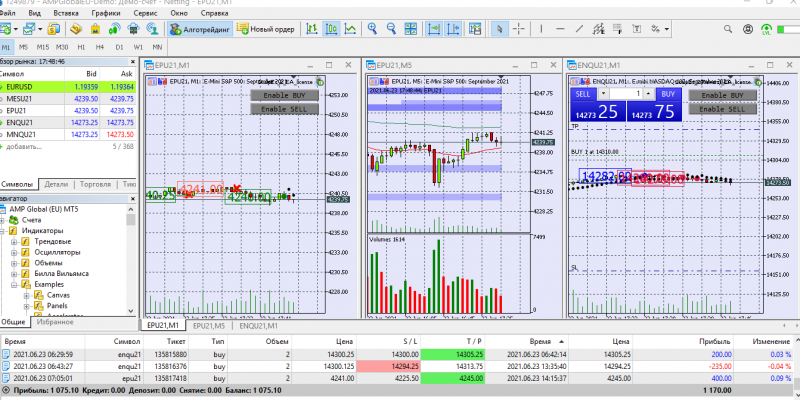Zoom in on the chart
This screenshot has height=400, width=800.
point(372,29)
